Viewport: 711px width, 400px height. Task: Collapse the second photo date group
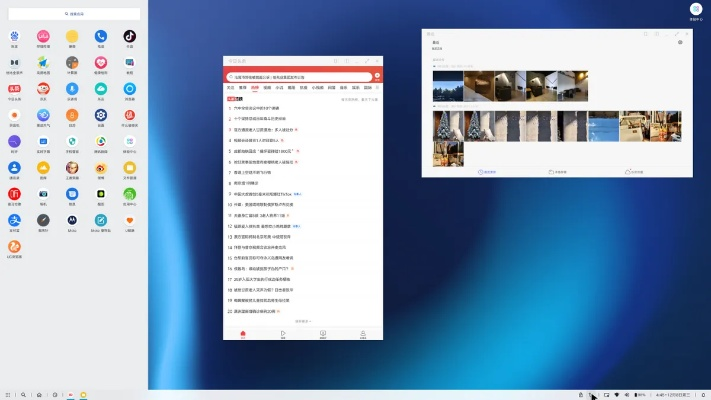coord(433,105)
